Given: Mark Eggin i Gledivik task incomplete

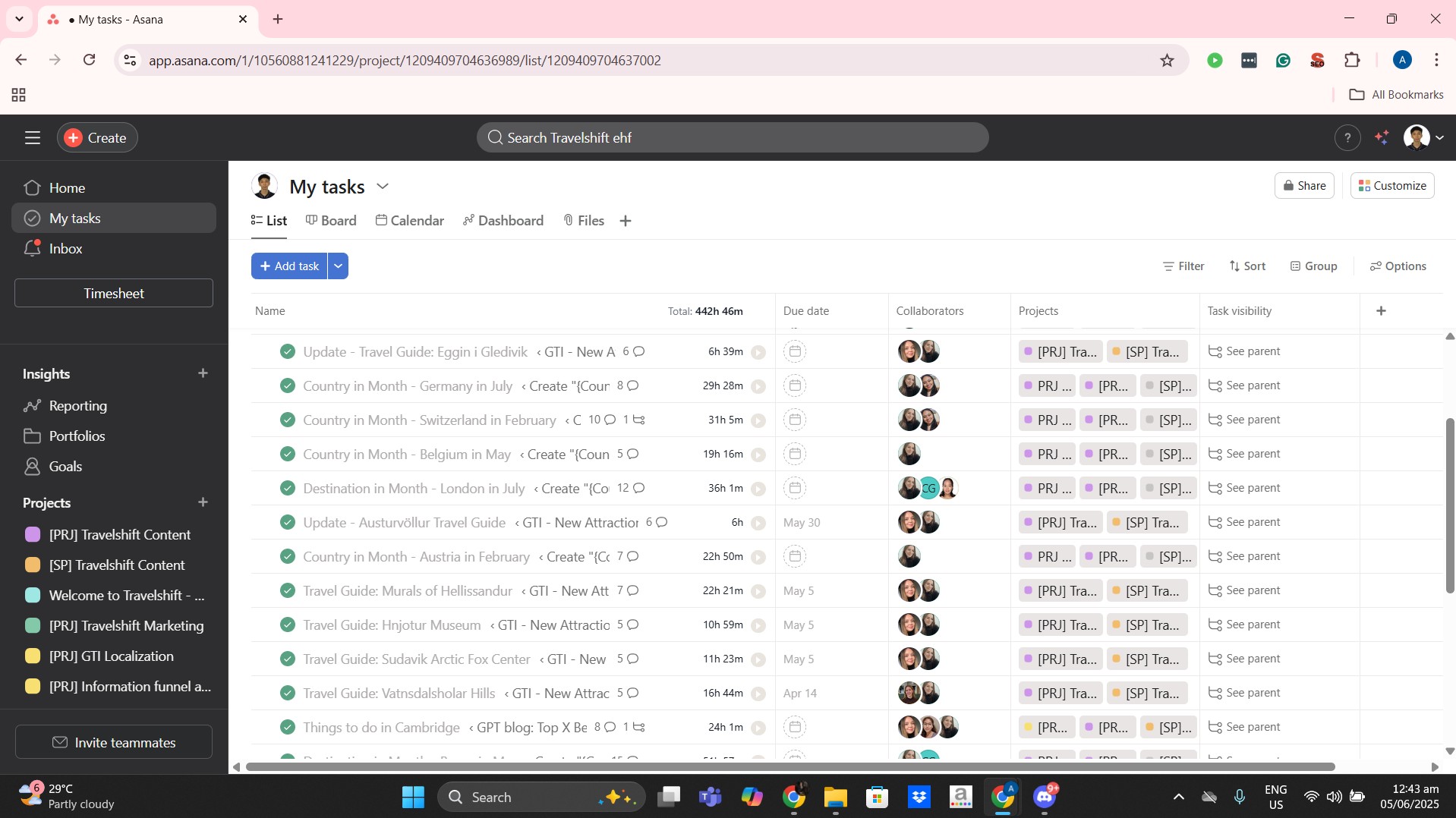Looking at the screenshot, I should coord(287,351).
